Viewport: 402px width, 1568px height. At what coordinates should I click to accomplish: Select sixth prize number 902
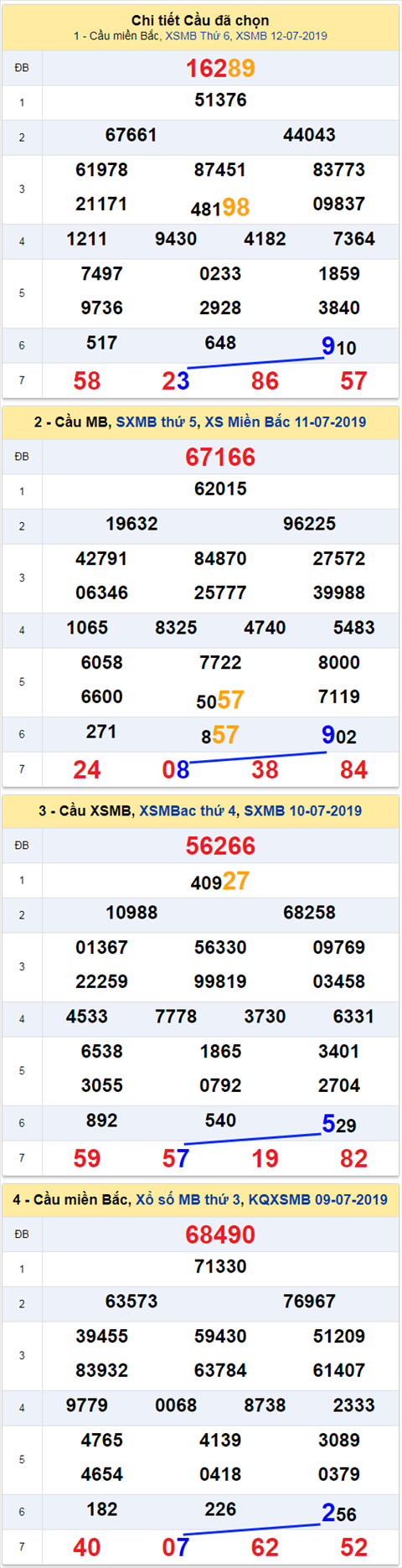tap(339, 735)
